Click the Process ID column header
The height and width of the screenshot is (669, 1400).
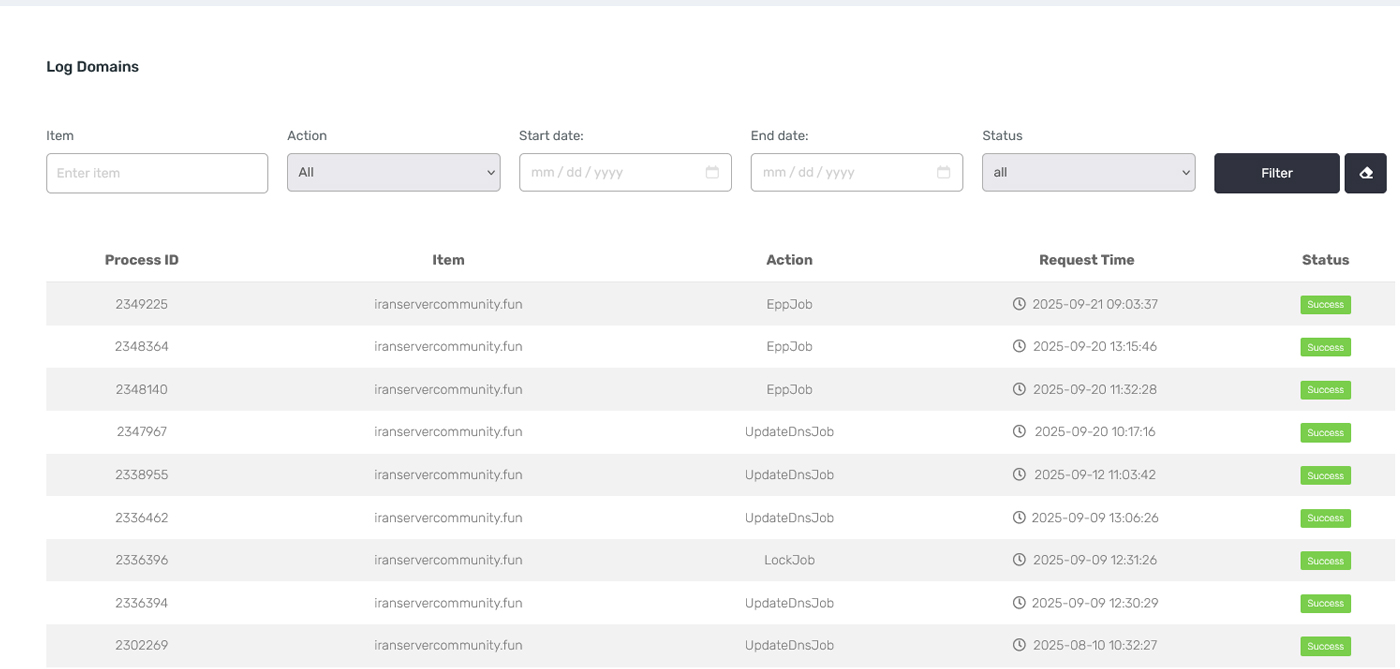(142, 260)
